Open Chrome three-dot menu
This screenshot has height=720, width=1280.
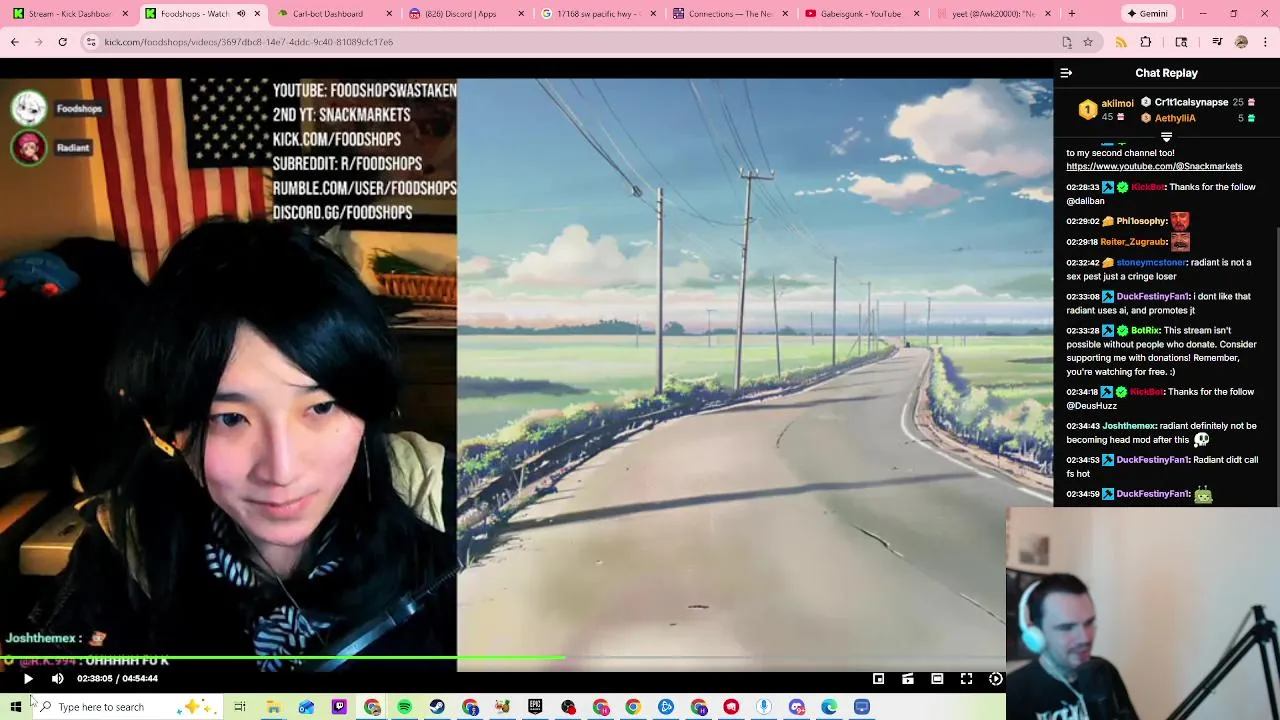[1266, 42]
